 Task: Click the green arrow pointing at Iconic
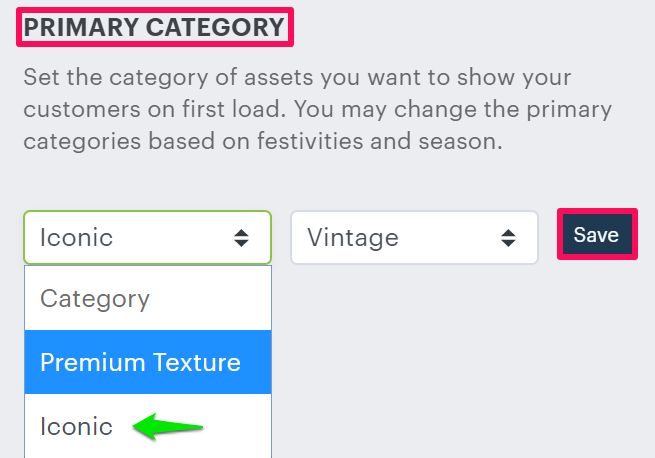pyautogui.click(x=173, y=426)
